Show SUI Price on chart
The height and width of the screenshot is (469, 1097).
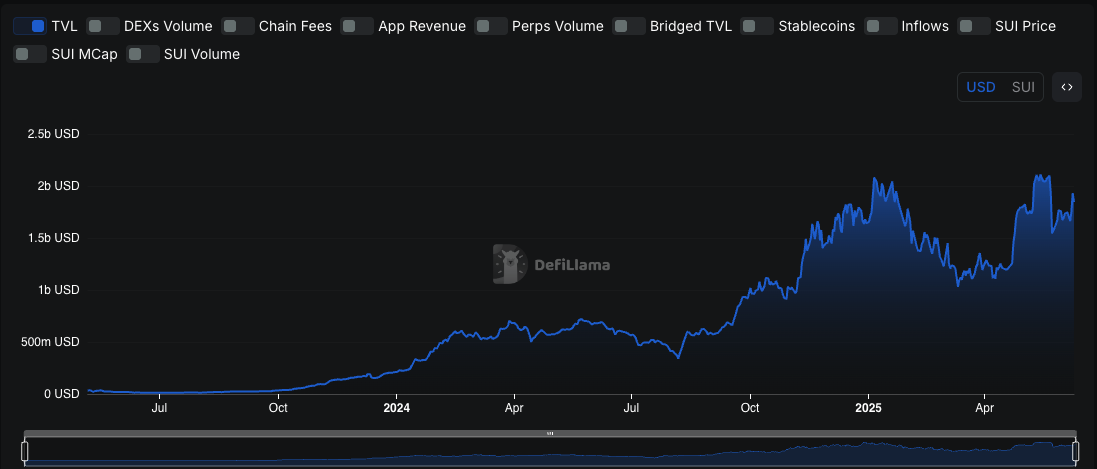pyautogui.click(x=975, y=26)
